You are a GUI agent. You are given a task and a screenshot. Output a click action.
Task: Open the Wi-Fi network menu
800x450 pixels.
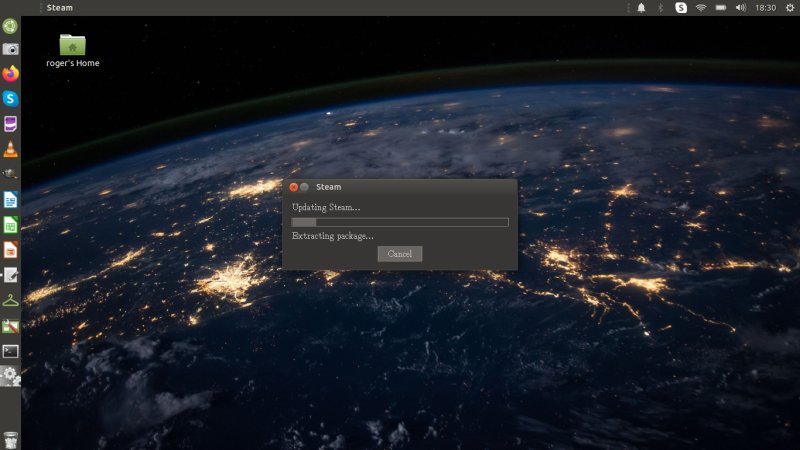point(701,8)
